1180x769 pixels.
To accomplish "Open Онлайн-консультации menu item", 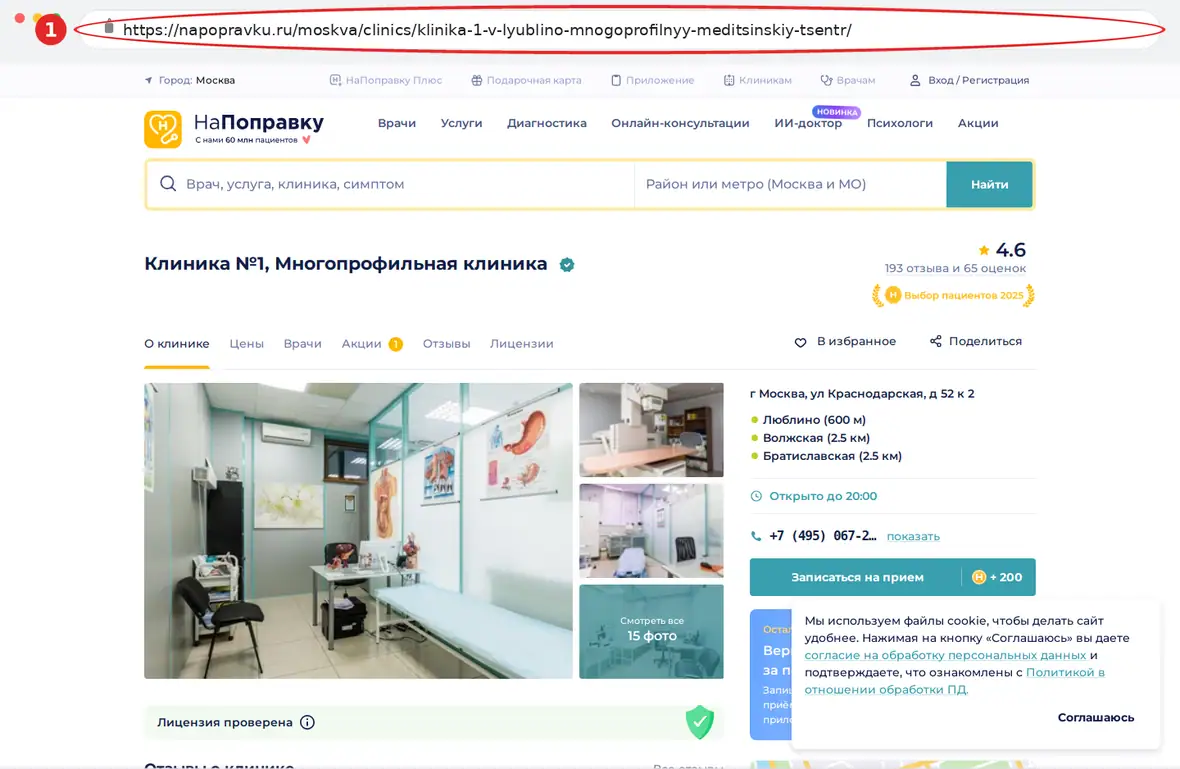I will 680,123.
